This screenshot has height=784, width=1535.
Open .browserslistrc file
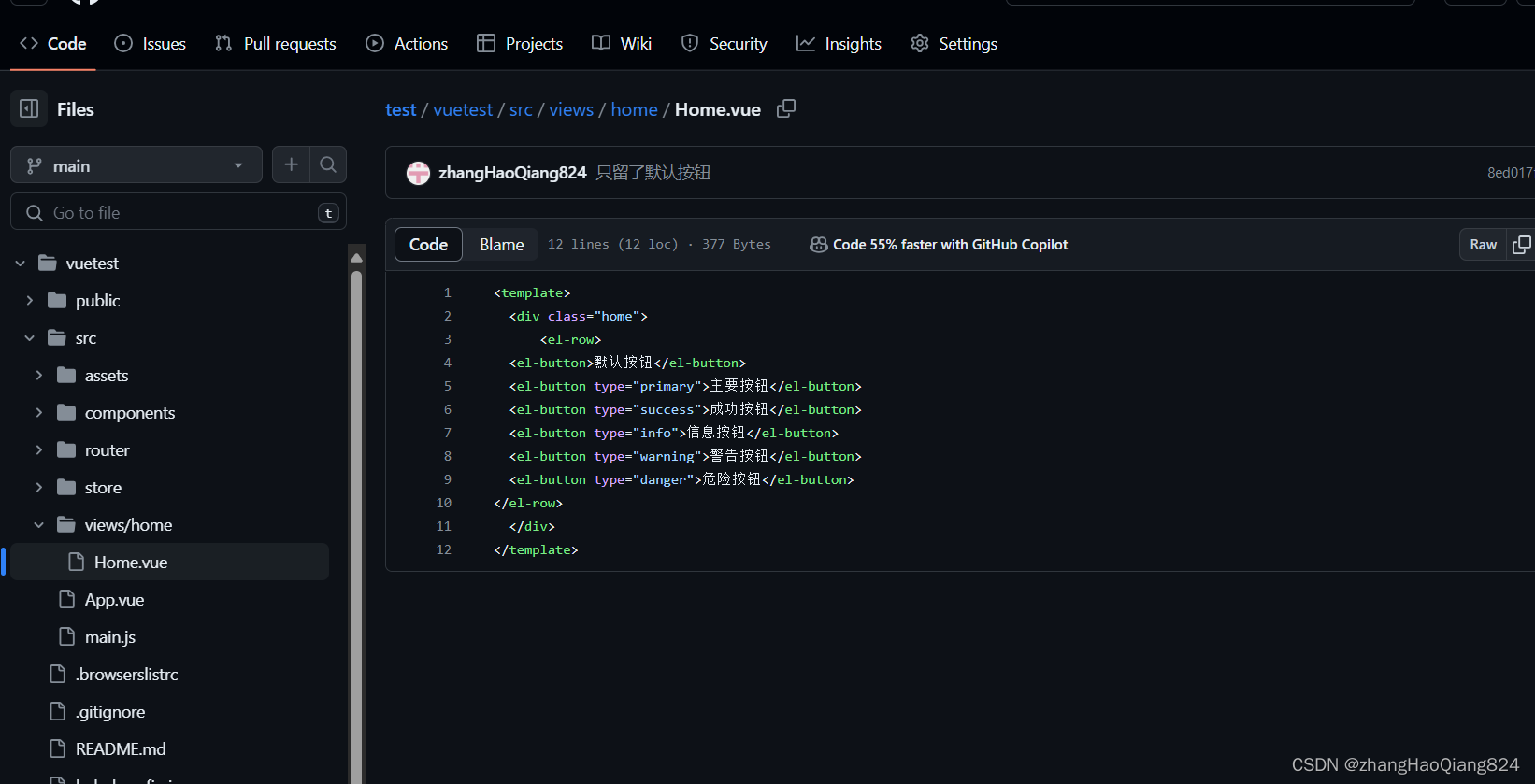pos(126,675)
